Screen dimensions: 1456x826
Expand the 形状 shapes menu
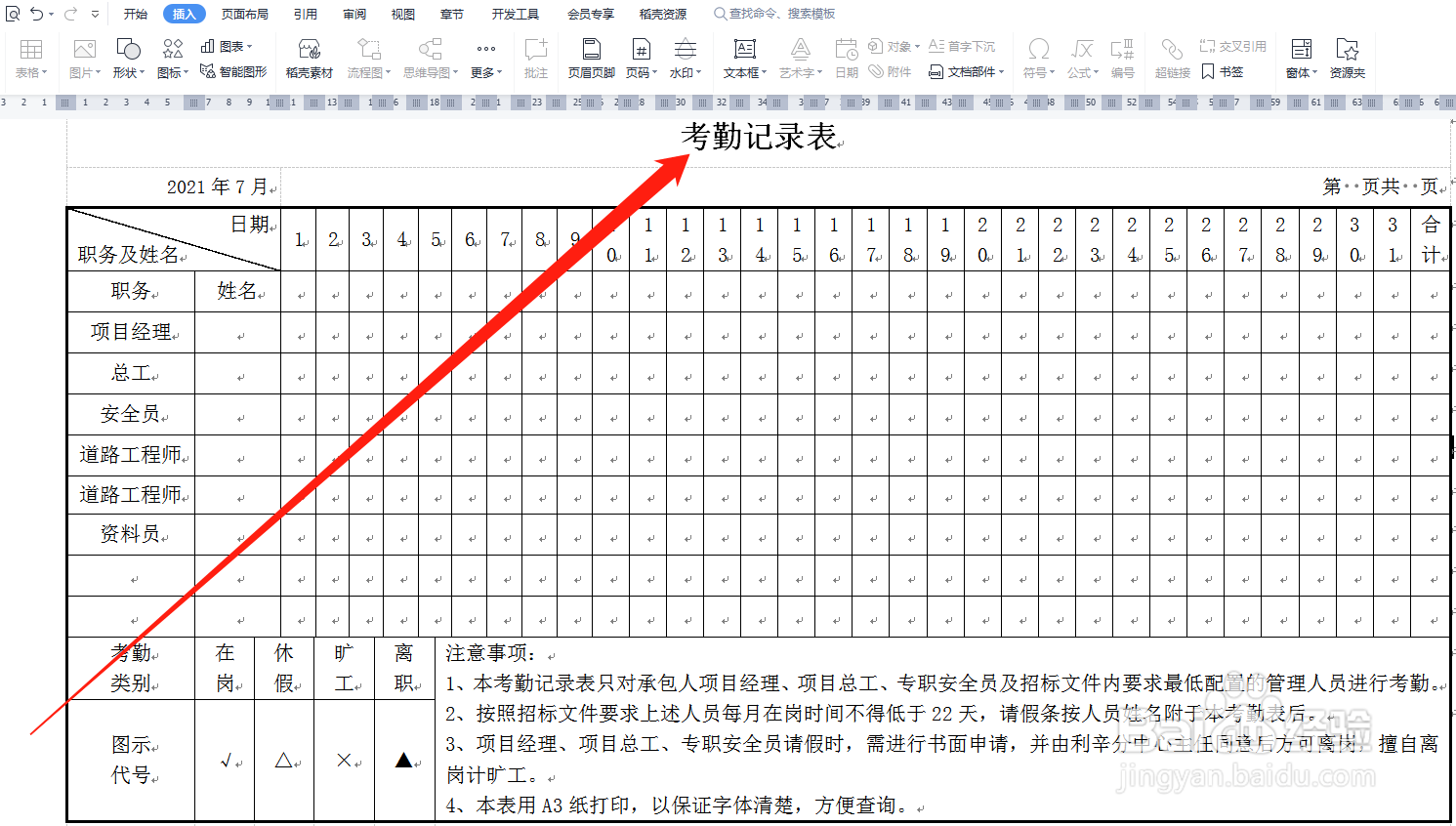tap(129, 59)
